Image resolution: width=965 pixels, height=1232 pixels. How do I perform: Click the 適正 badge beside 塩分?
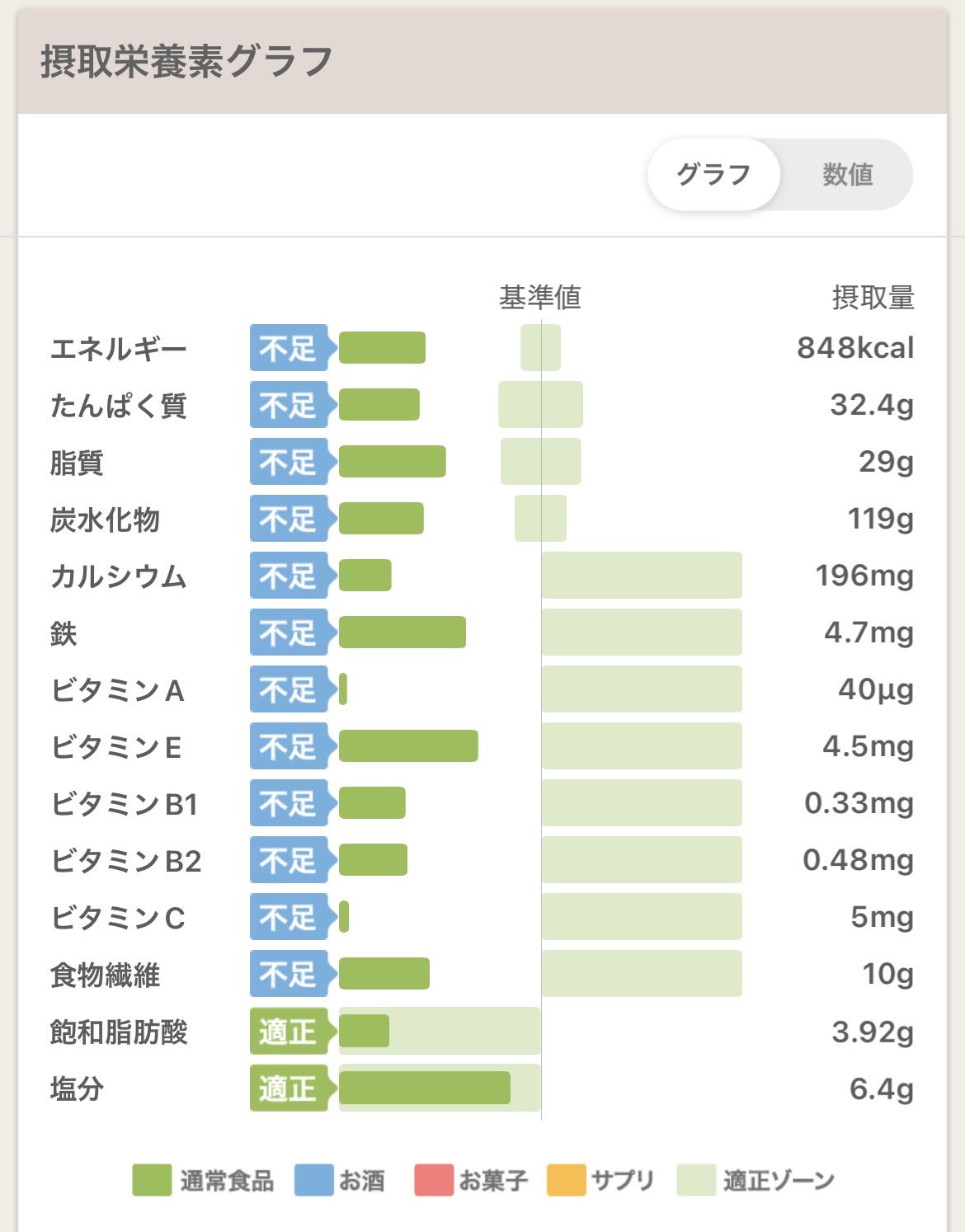tap(293, 1088)
